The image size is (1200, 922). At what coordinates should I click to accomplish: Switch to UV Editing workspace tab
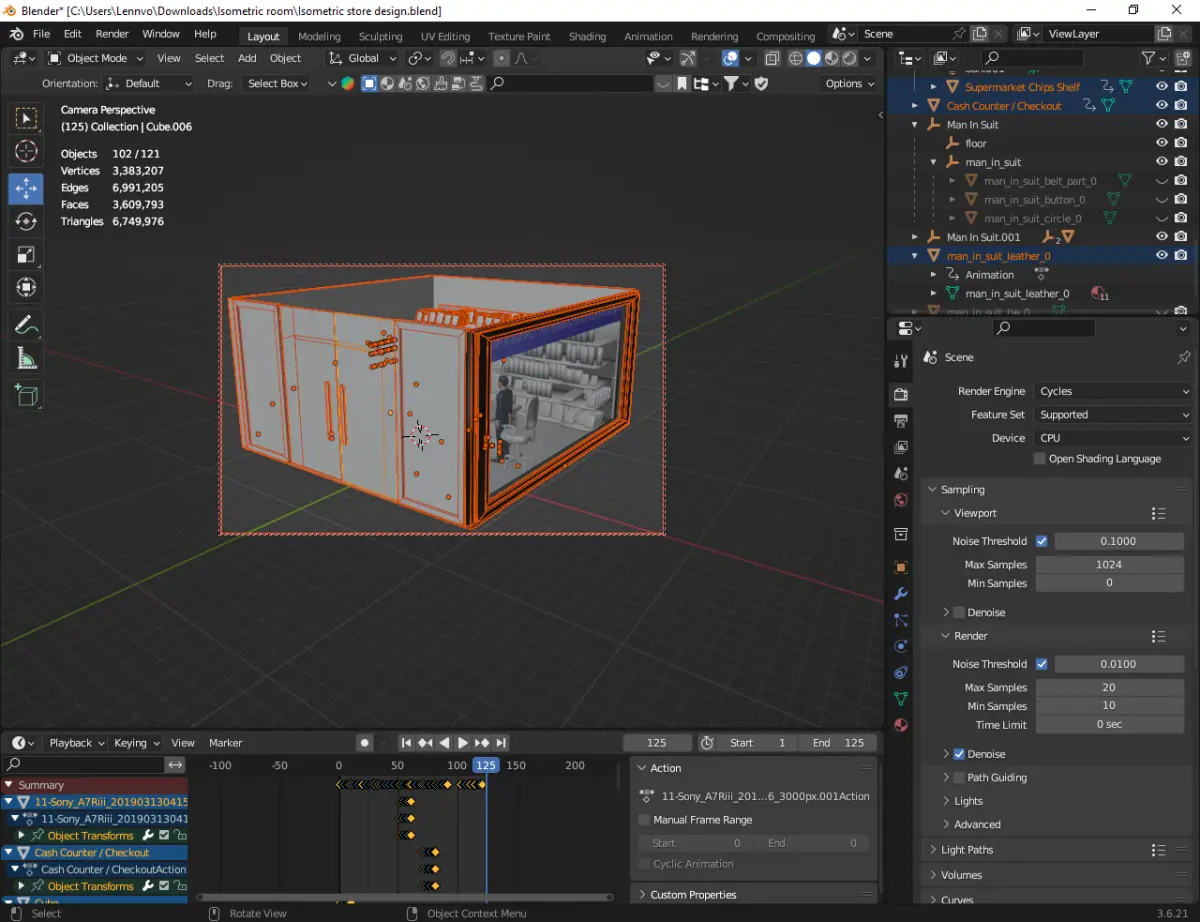(445, 36)
